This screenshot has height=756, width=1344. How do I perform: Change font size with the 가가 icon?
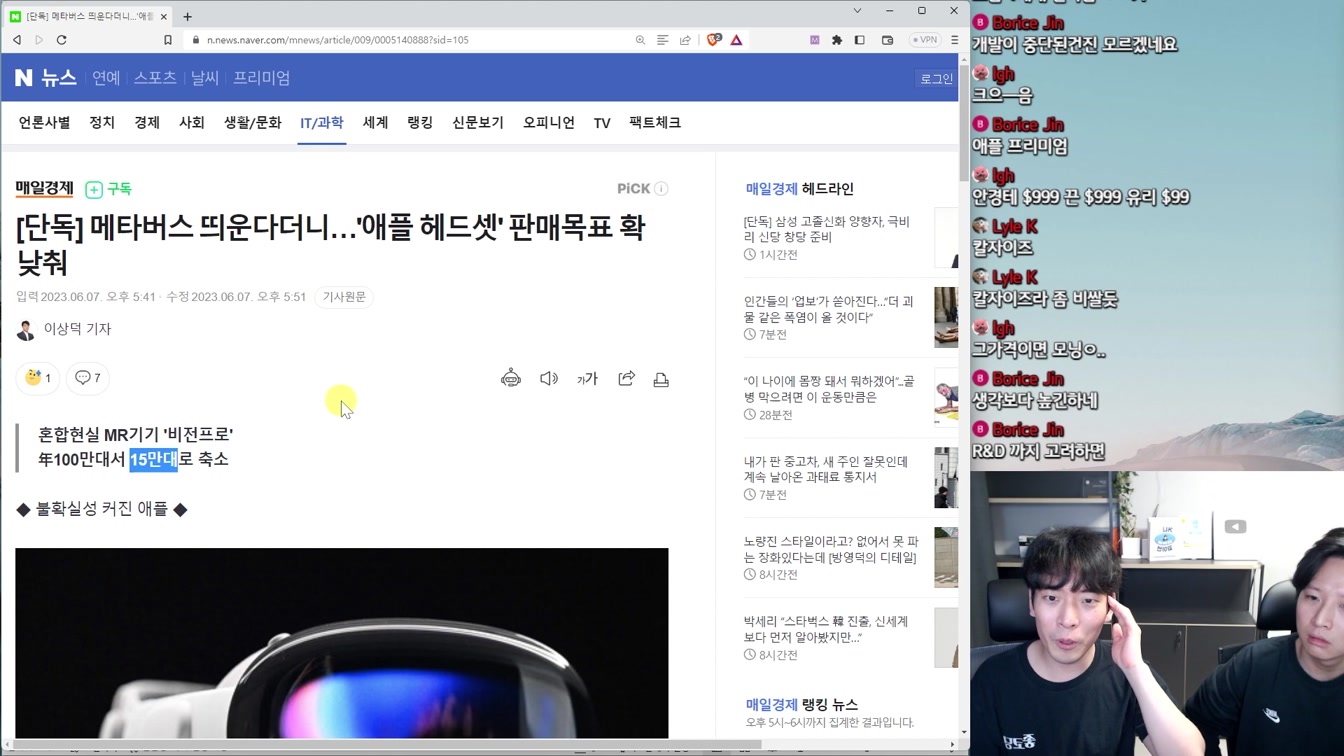click(587, 379)
